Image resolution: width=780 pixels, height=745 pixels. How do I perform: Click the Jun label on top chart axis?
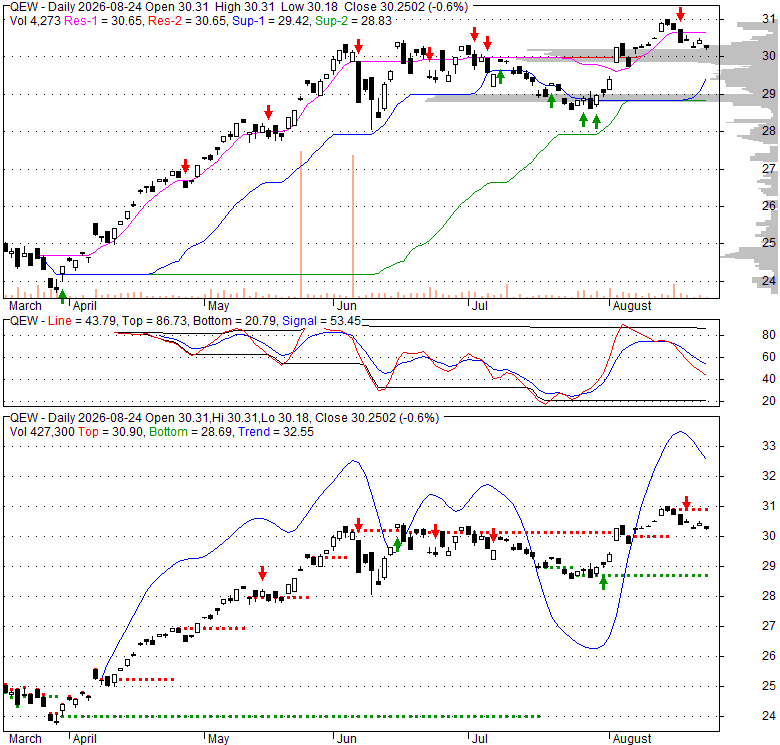[346, 306]
